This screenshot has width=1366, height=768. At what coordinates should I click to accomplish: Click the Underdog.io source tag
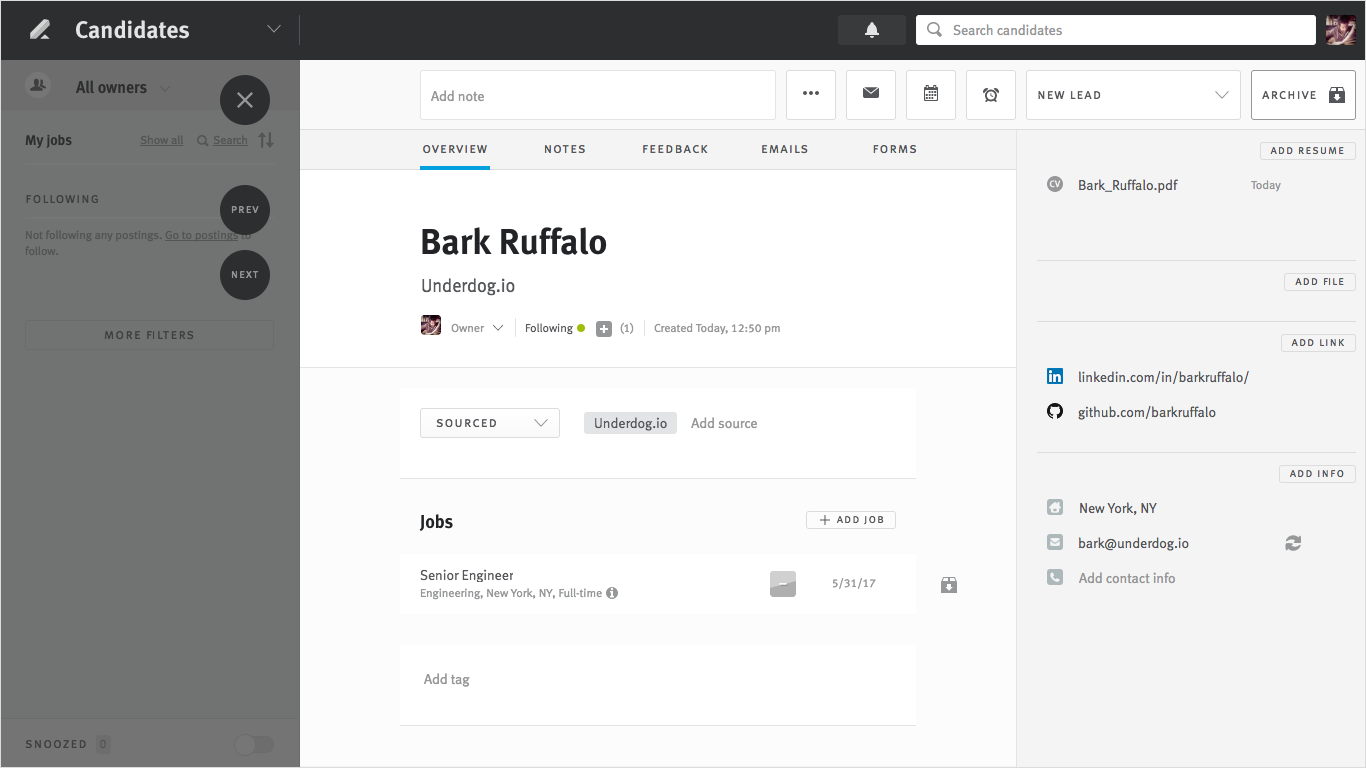click(x=631, y=423)
